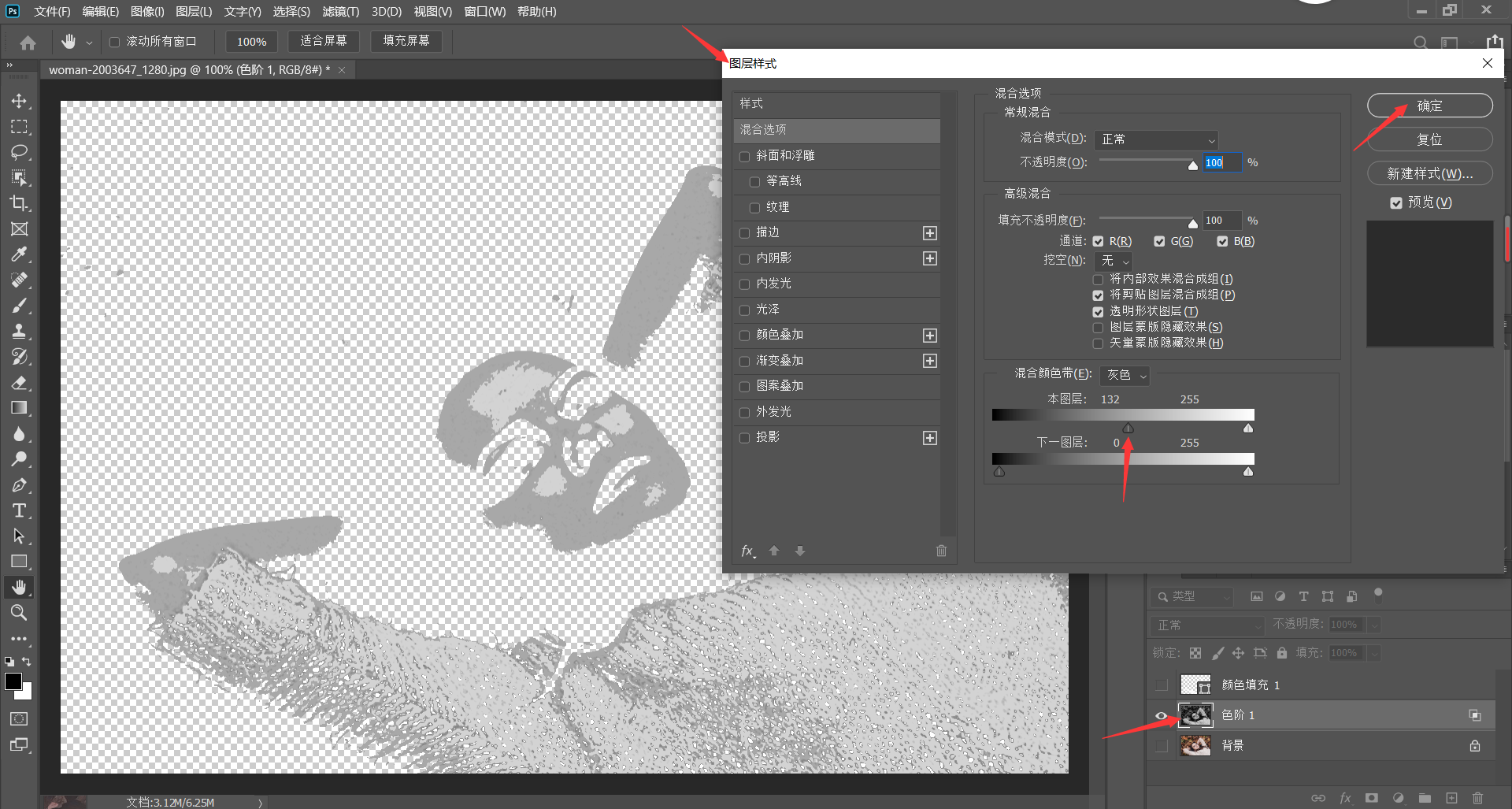Image resolution: width=1512 pixels, height=809 pixels.
Task: Select the 混合选项 row in styles list
Action: [837, 130]
